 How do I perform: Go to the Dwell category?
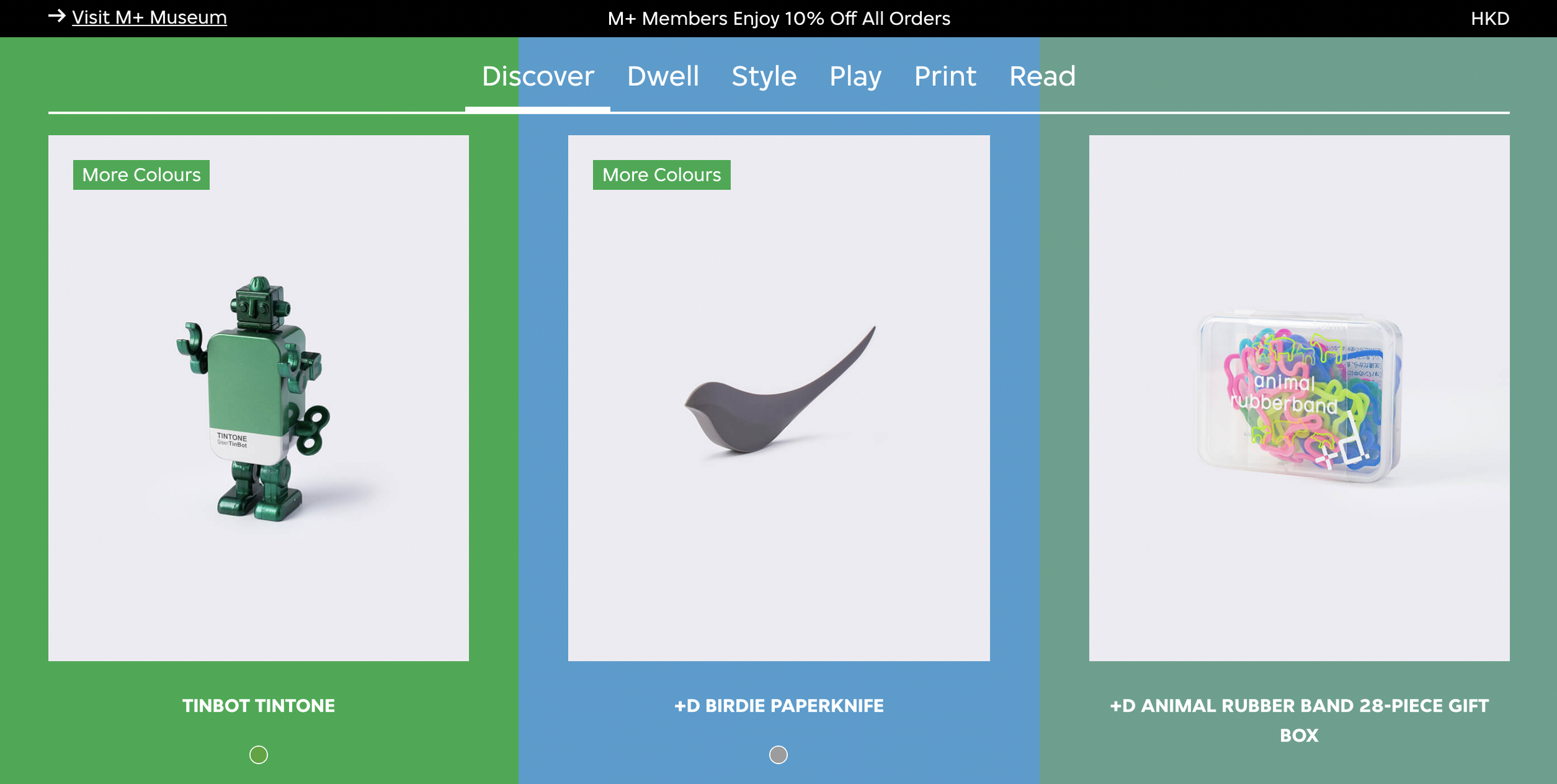click(x=663, y=77)
